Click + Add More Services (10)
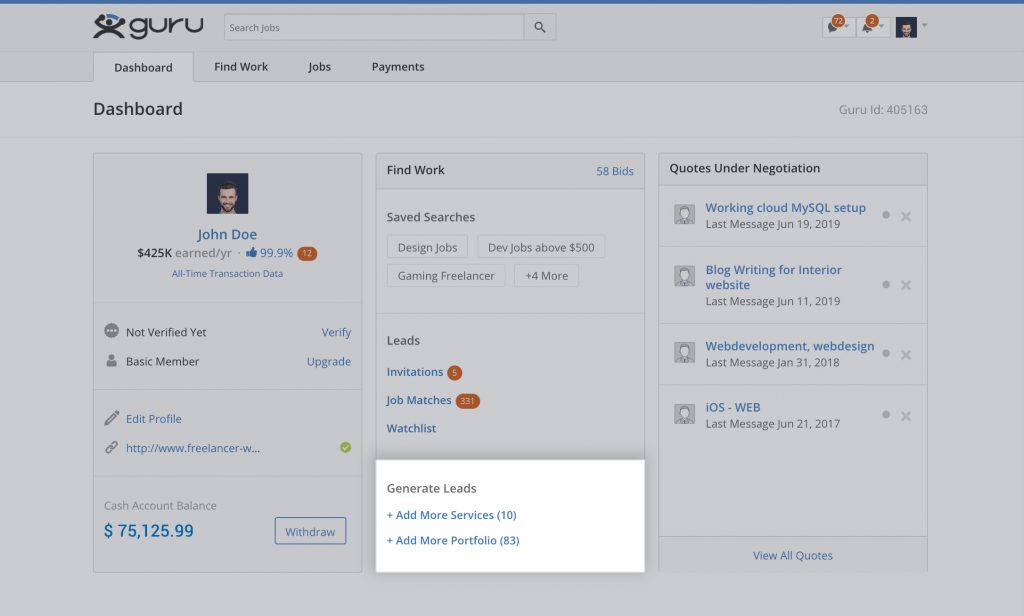The height and width of the screenshot is (616, 1024). point(451,515)
